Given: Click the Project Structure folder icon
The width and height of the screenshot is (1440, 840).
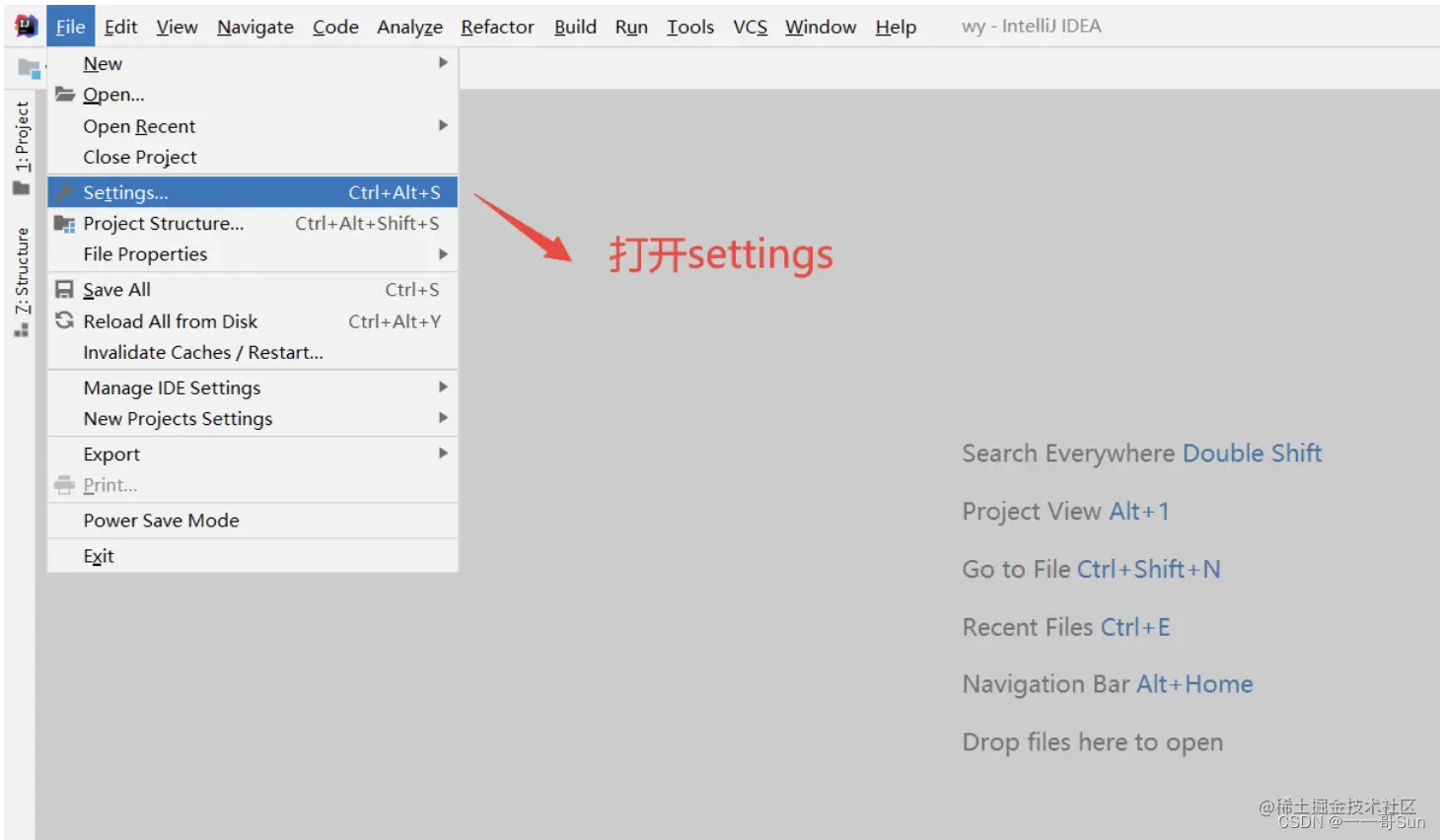Looking at the screenshot, I should (x=65, y=224).
